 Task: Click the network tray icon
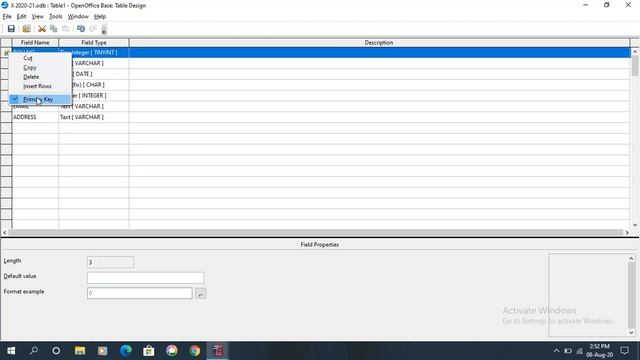point(580,351)
